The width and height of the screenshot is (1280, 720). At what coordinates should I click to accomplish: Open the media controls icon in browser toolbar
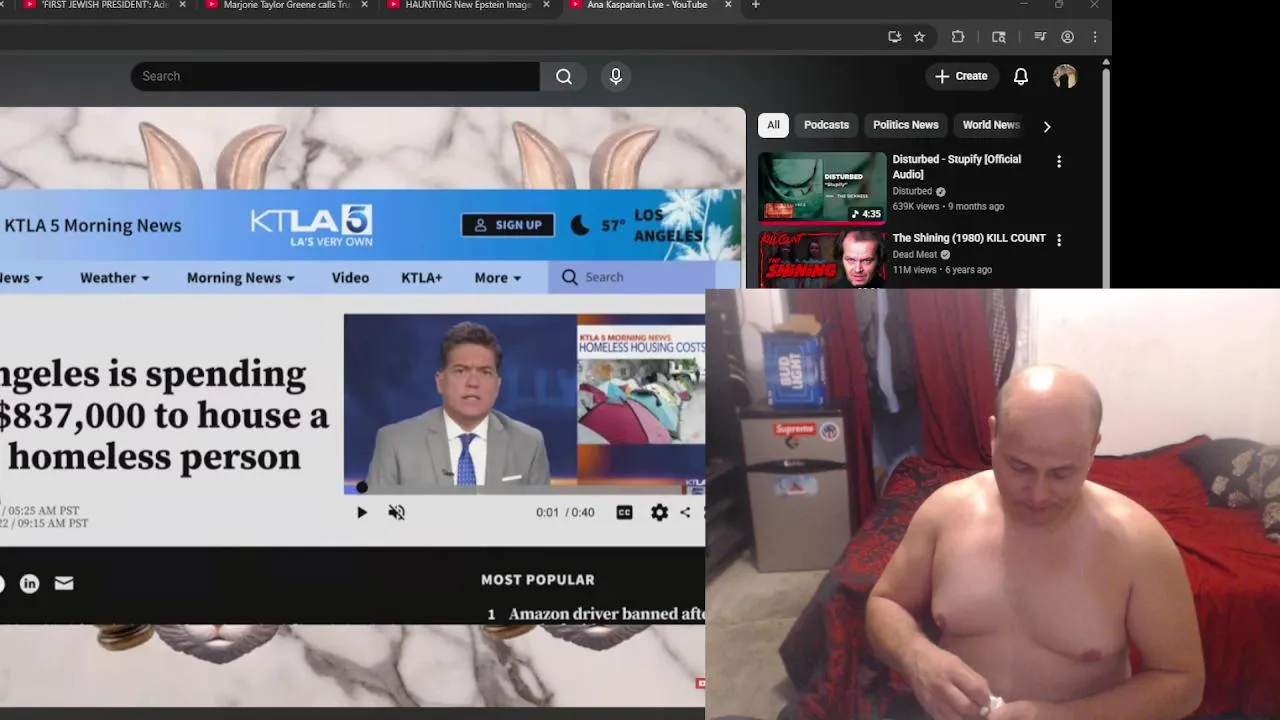[1040, 37]
